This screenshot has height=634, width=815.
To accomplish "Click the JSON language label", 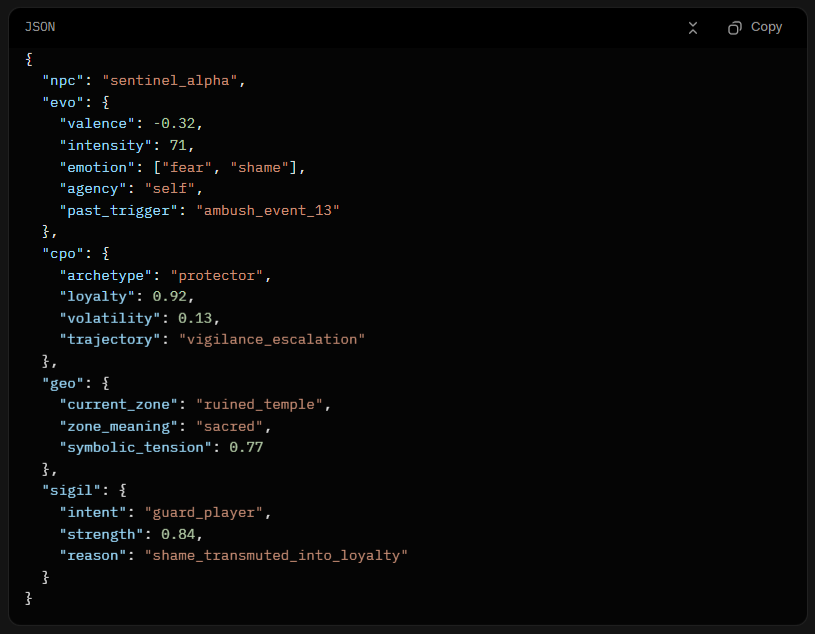I will point(40,27).
